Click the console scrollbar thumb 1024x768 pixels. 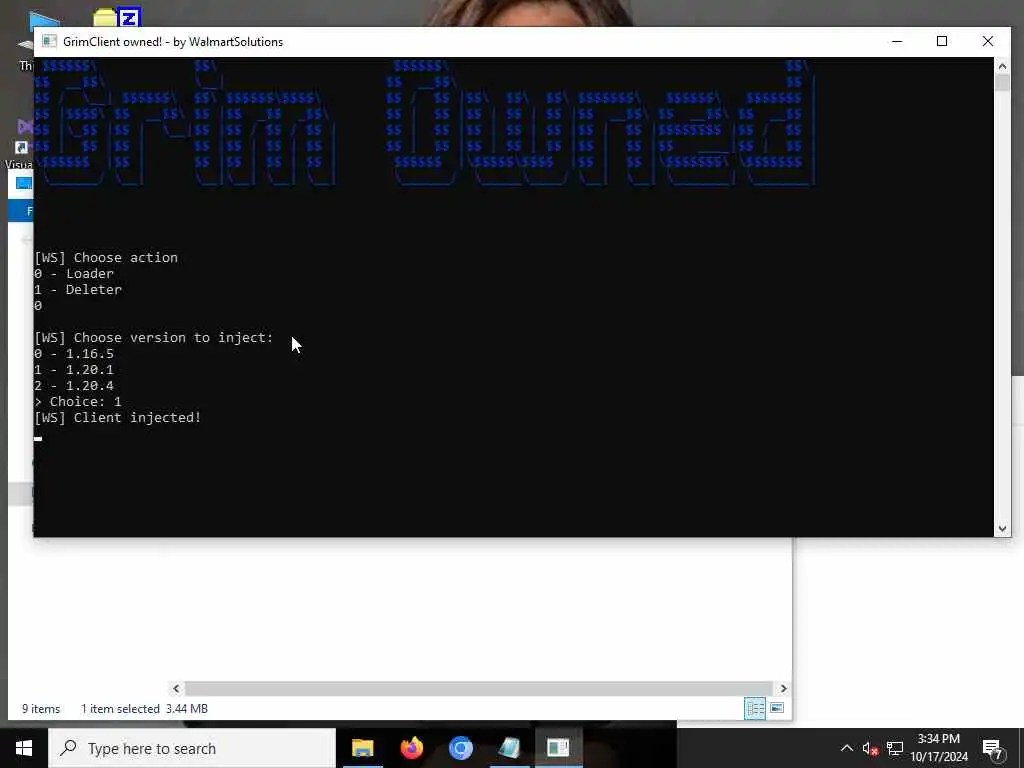coord(1002,83)
